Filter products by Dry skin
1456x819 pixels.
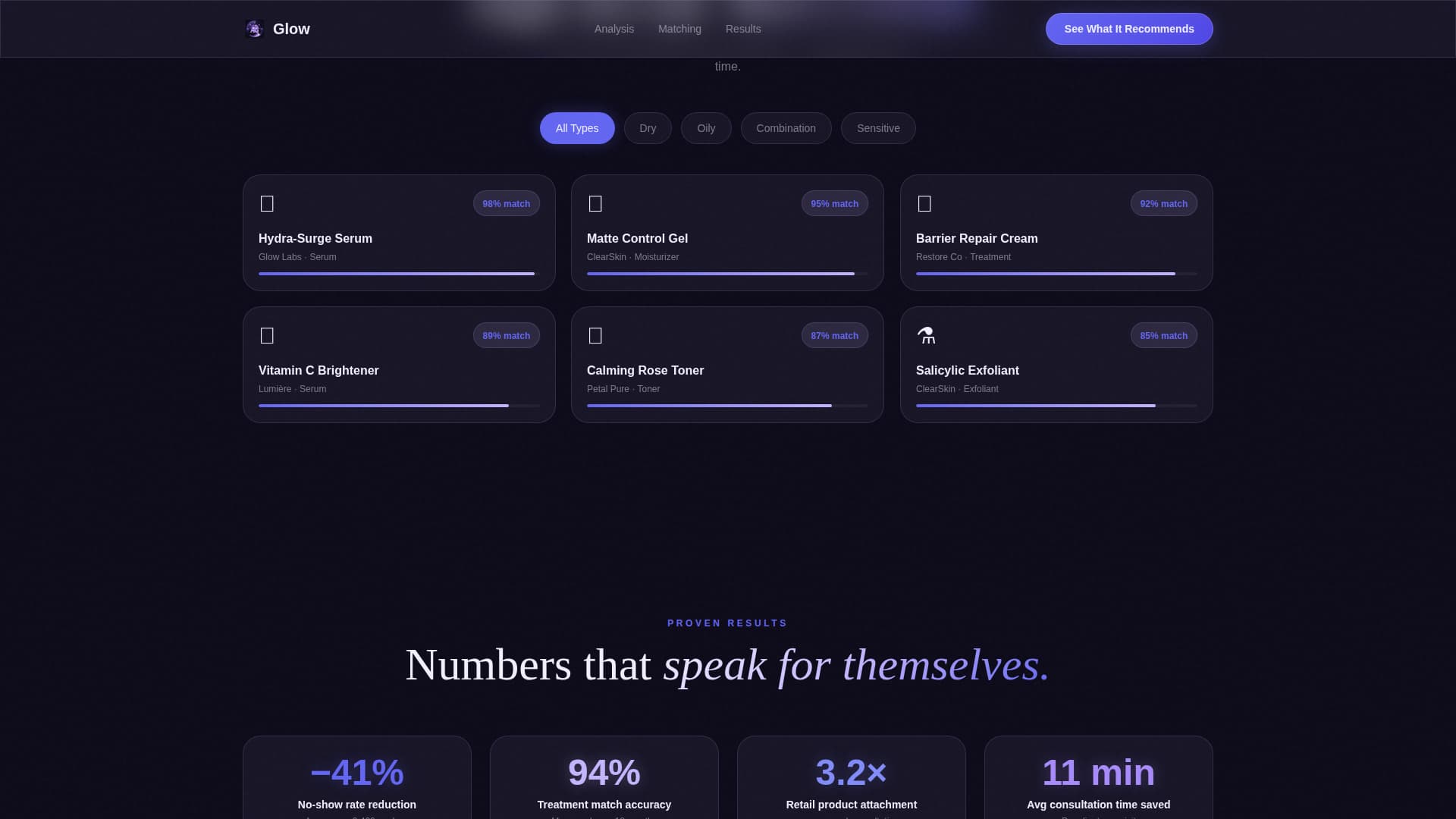(x=648, y=128)
